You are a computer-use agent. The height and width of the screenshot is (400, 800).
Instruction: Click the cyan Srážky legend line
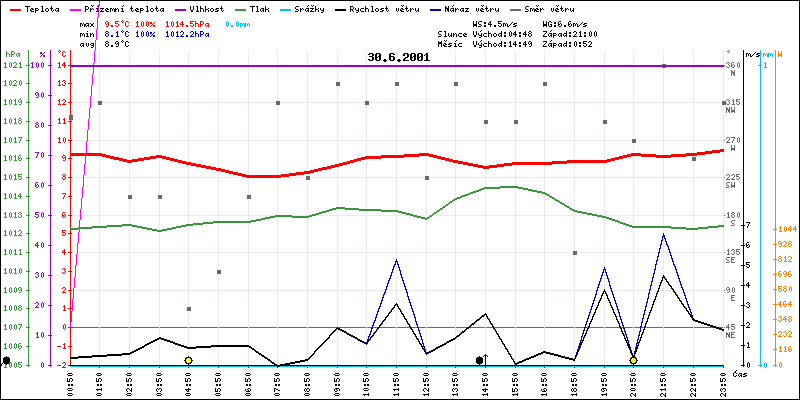coord(317,8)
